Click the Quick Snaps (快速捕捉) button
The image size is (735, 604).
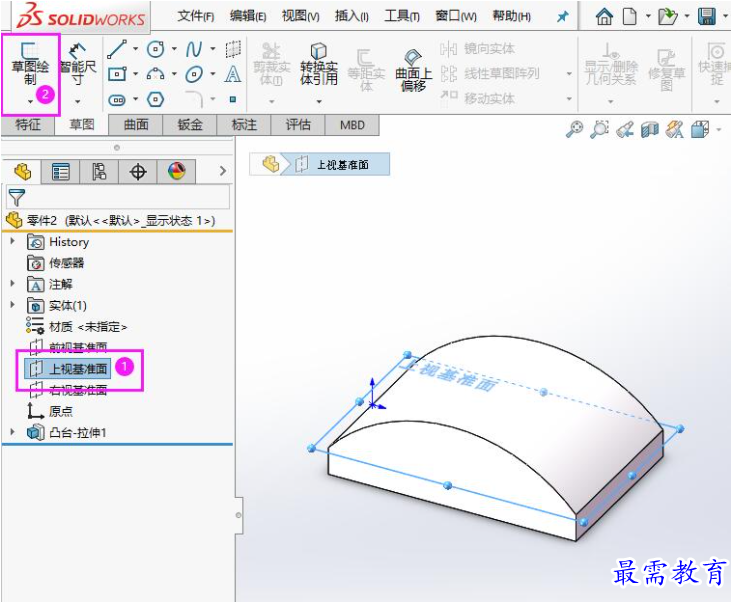715,65
